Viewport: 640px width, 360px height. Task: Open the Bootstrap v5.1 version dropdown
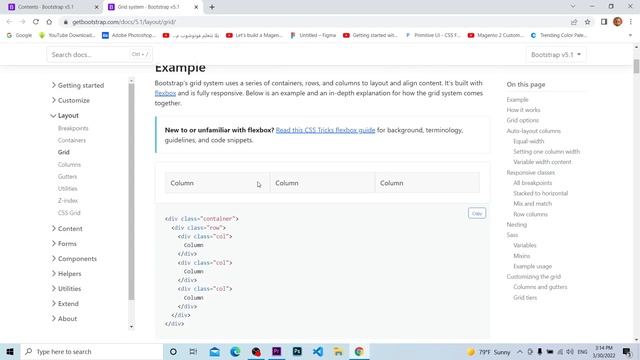[x=556, y=54]
